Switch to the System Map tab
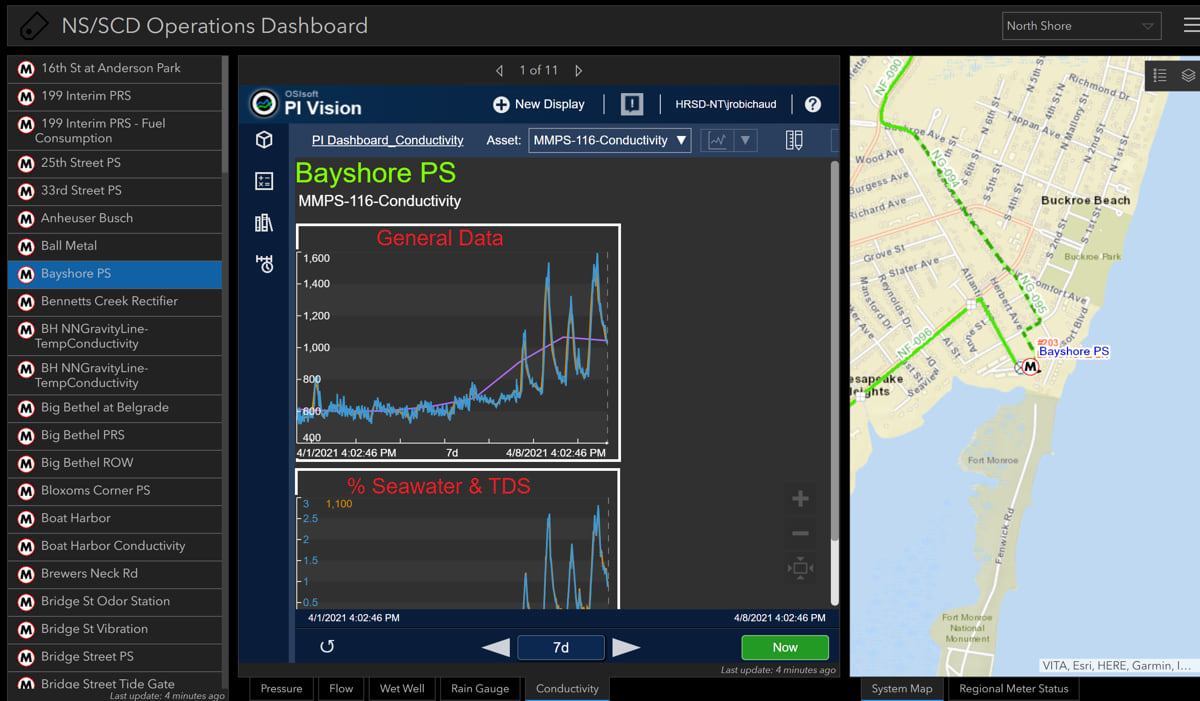This screenshot has width=1200, height=701. 902,688
